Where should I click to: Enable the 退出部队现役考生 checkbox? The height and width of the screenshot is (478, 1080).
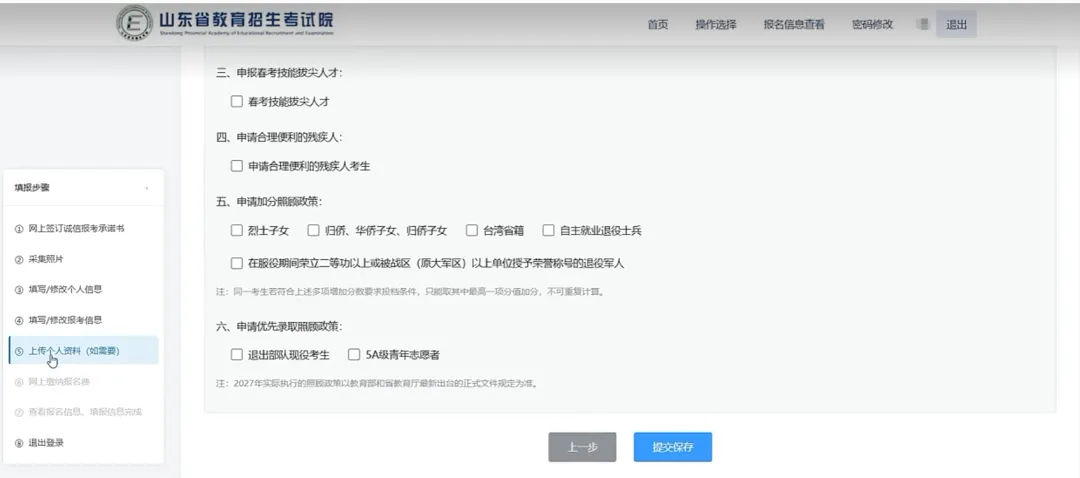[237, 355]
